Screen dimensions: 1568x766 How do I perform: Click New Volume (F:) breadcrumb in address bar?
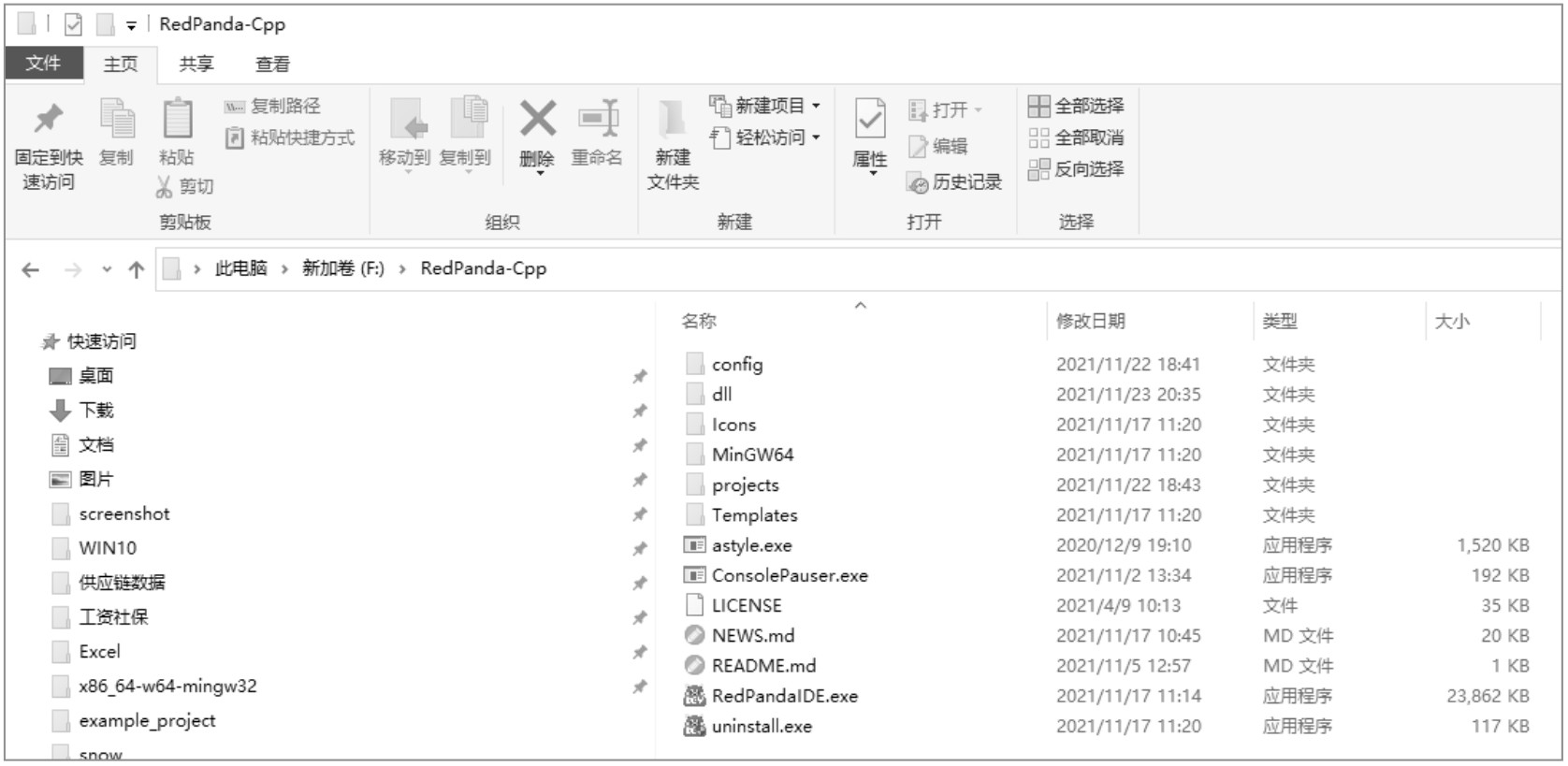343,269
